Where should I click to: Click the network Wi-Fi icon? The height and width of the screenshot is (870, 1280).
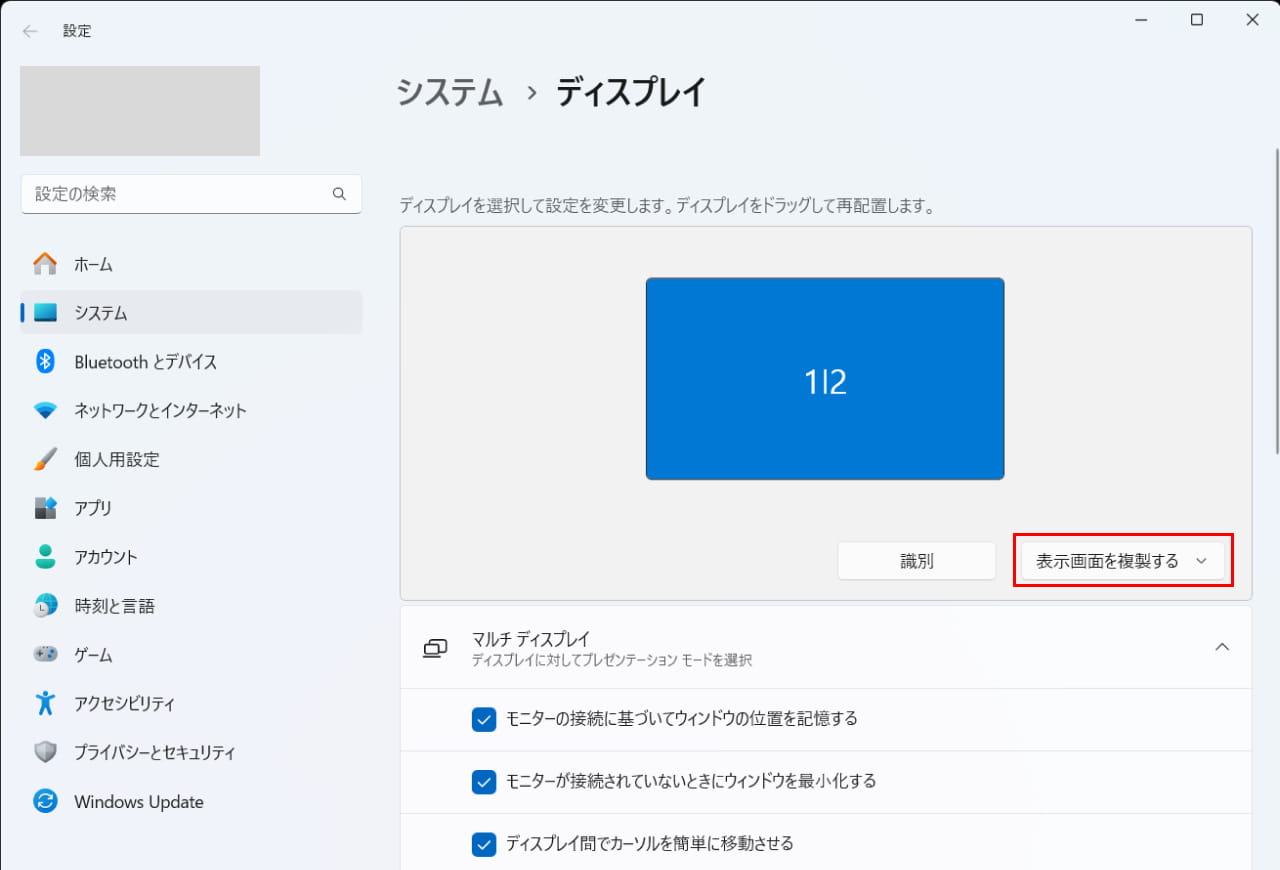45,411
